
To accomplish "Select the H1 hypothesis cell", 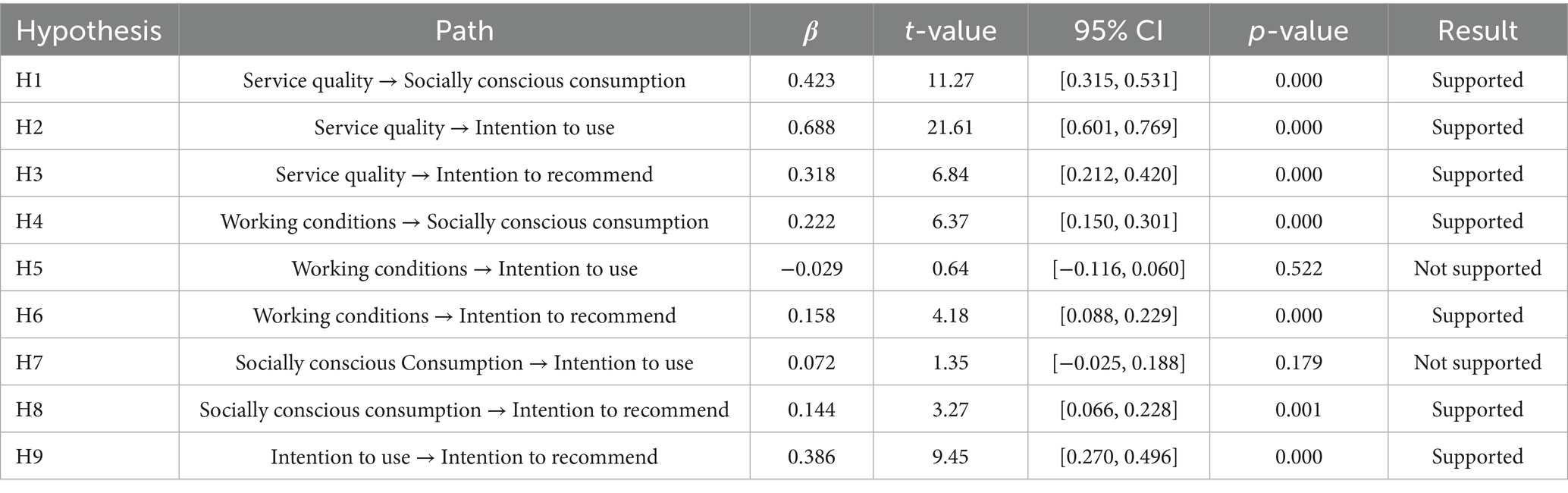I will coord(30,80).
